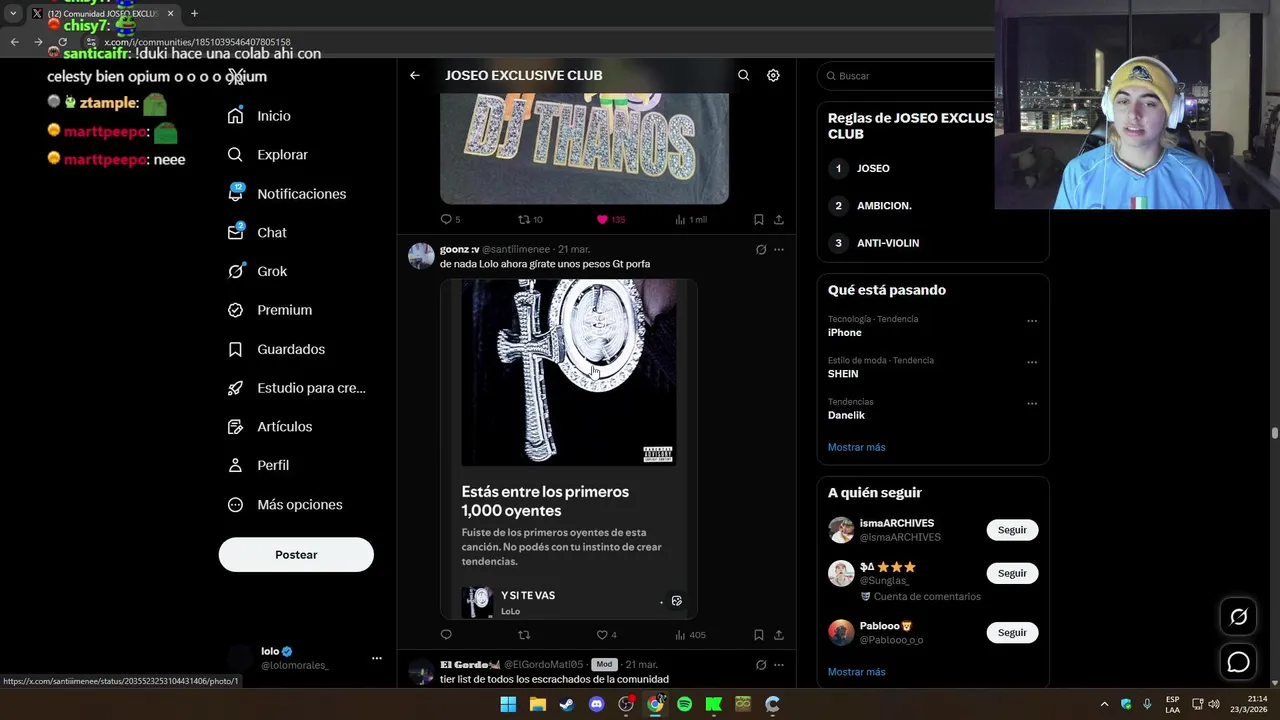Open Notificaciones in the sidebar
Viewport: 1280px width, 720px height.
[x=287, y=194]
